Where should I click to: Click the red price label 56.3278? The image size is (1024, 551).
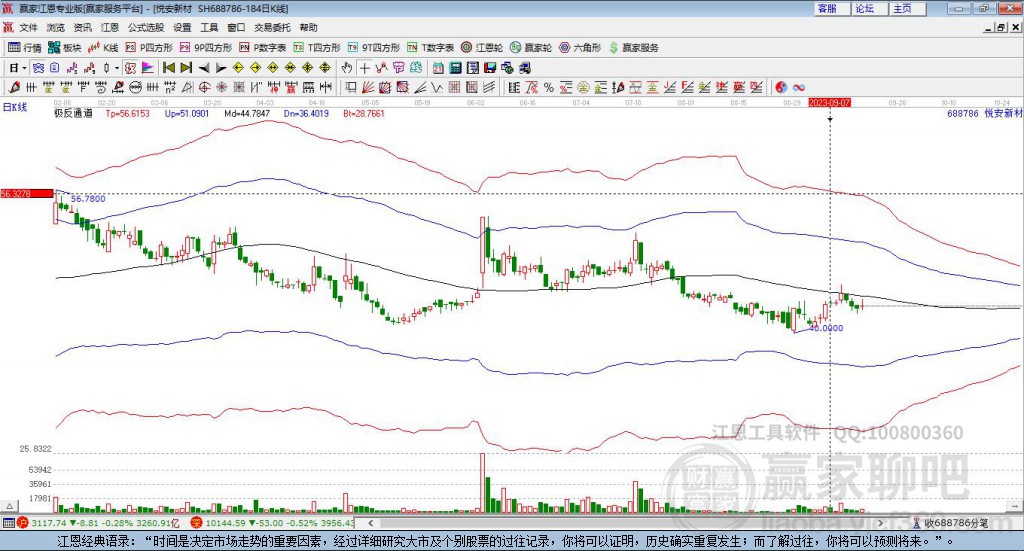click(x=27, y=193)
